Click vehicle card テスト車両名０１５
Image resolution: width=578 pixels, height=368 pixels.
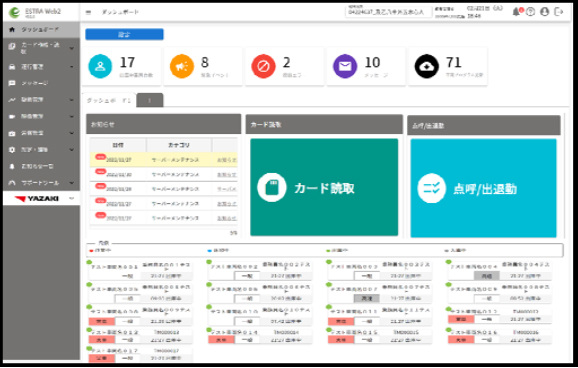pos(379,336)
